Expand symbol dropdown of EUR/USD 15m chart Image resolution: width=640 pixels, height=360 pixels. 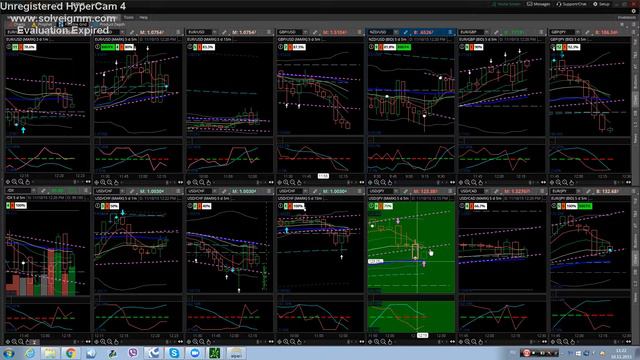pos(215,32)
